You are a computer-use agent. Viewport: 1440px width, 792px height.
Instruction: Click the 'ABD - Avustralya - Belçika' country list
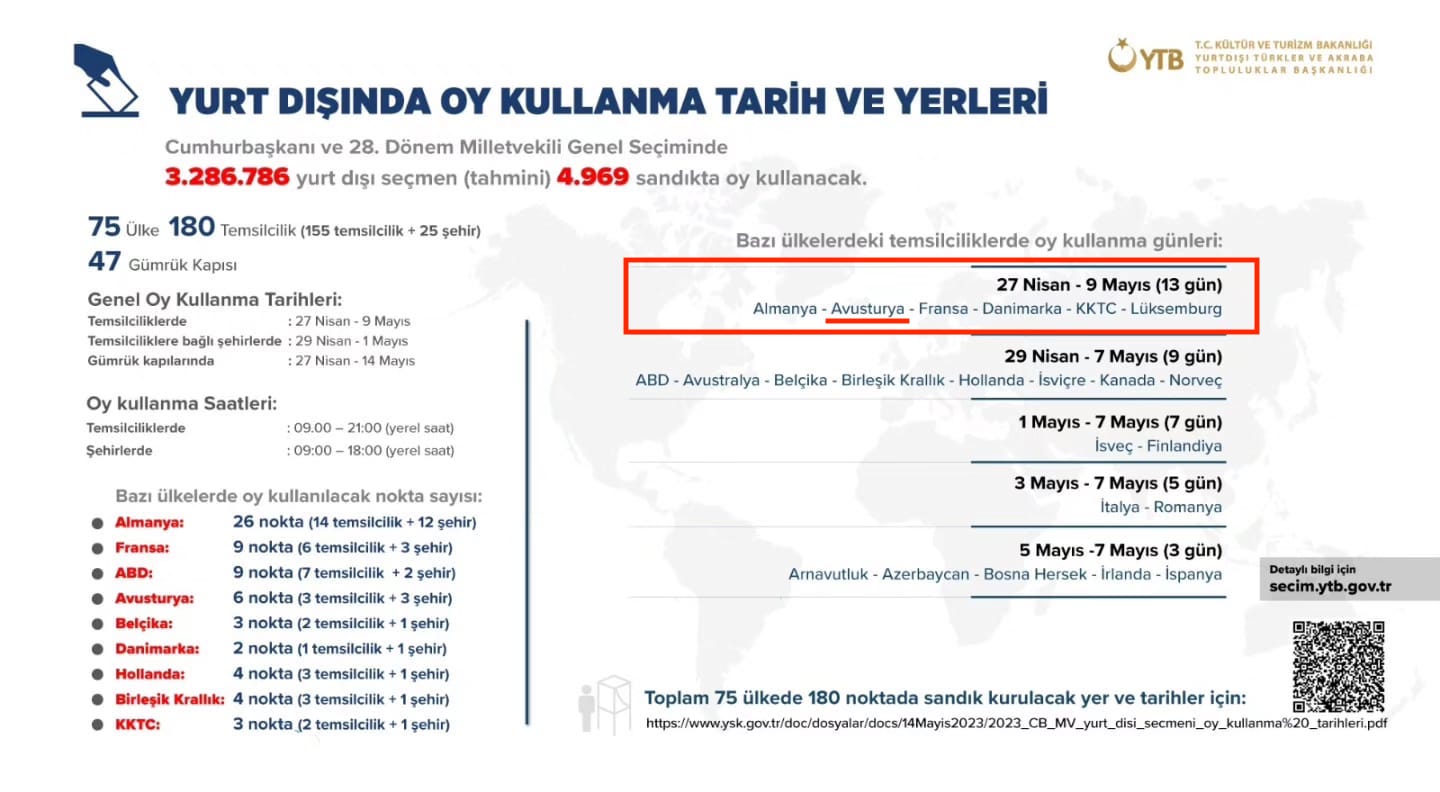point(929,381)
